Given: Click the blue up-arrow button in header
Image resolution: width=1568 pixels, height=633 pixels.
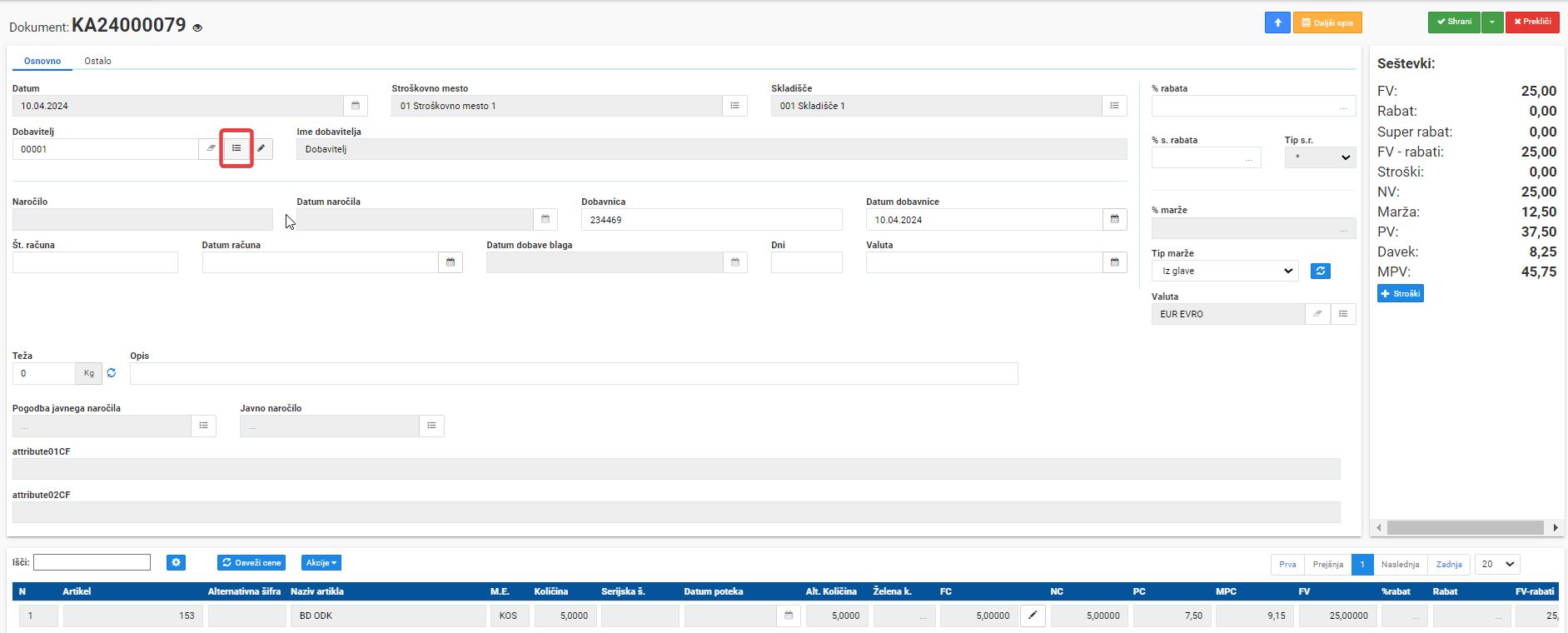Looking at the screenshot, I should 1277,22.
